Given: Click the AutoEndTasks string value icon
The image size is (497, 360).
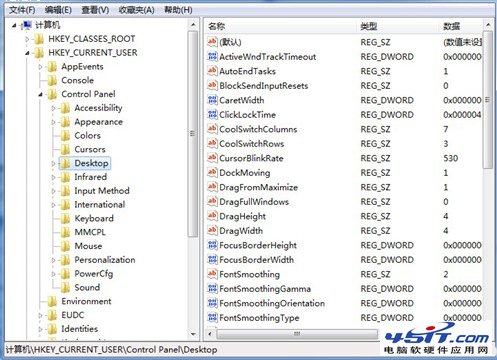Looking at the screenshot, I should [x=212, y=71].
